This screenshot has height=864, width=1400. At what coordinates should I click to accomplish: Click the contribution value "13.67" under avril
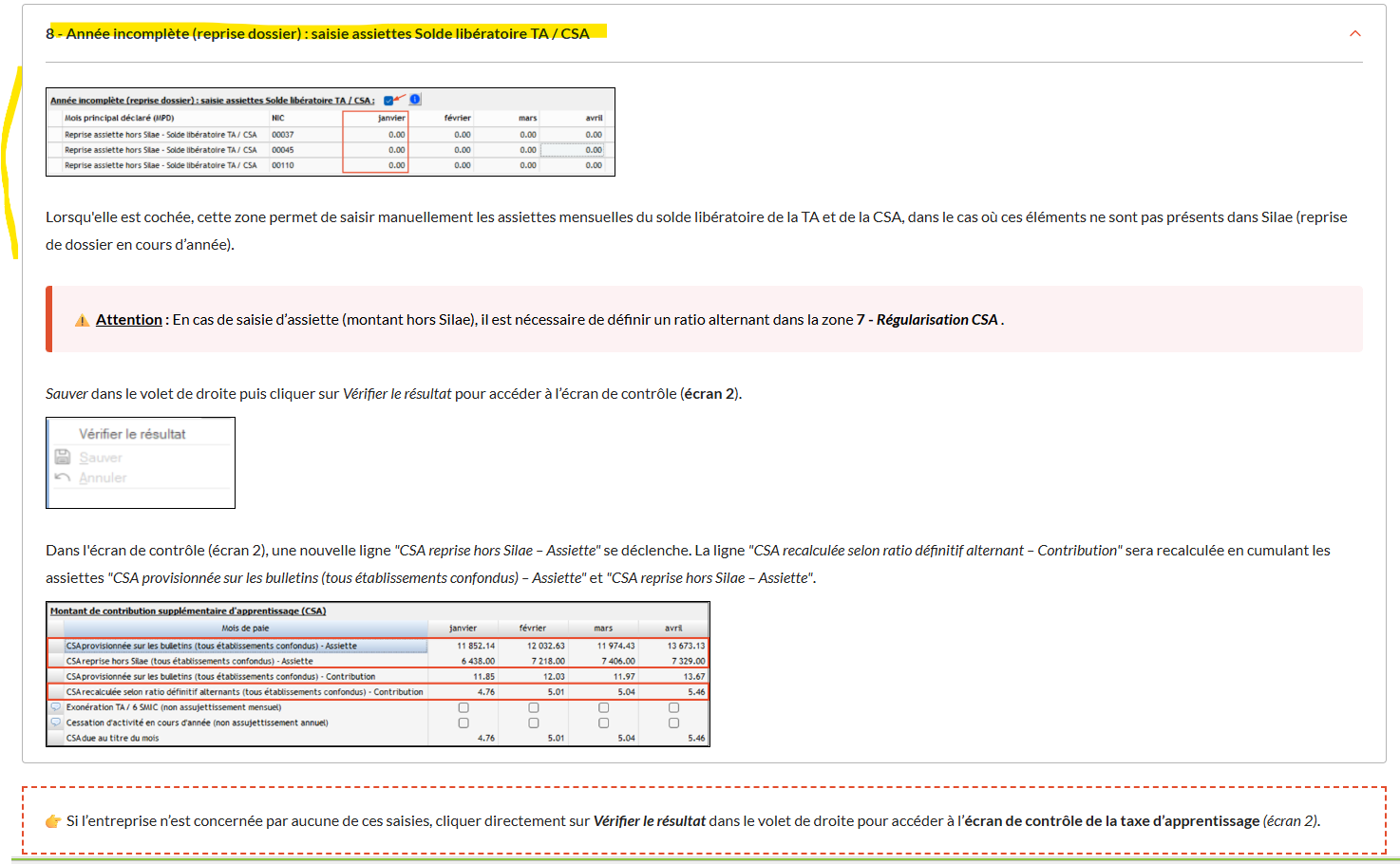click(695, 677)
